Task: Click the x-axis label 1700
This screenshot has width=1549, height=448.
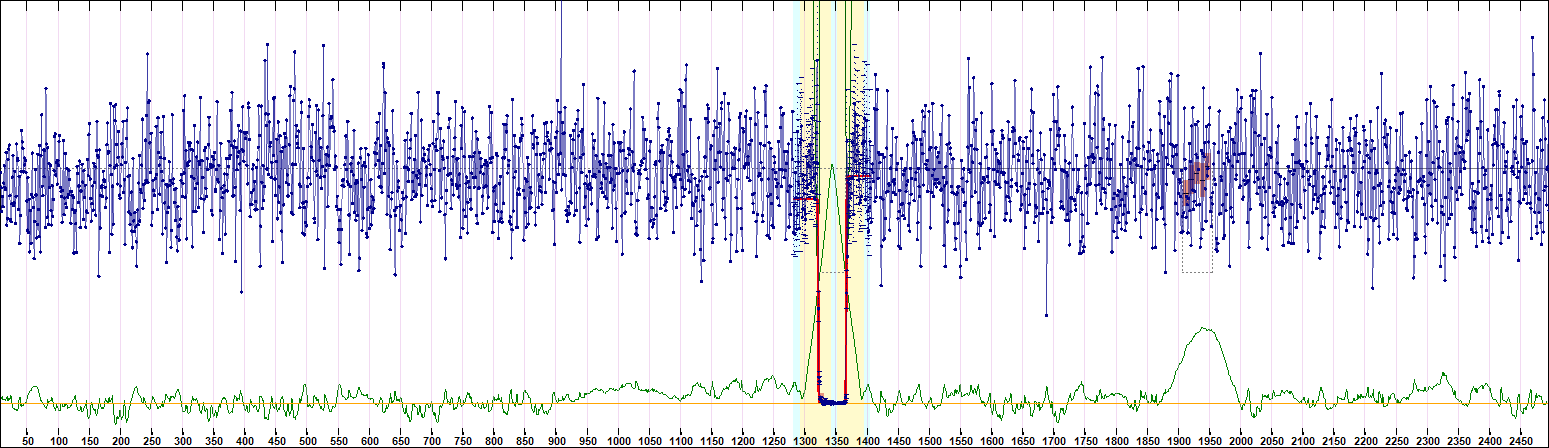Action: pyautogui.click(x=1054, y=441)
